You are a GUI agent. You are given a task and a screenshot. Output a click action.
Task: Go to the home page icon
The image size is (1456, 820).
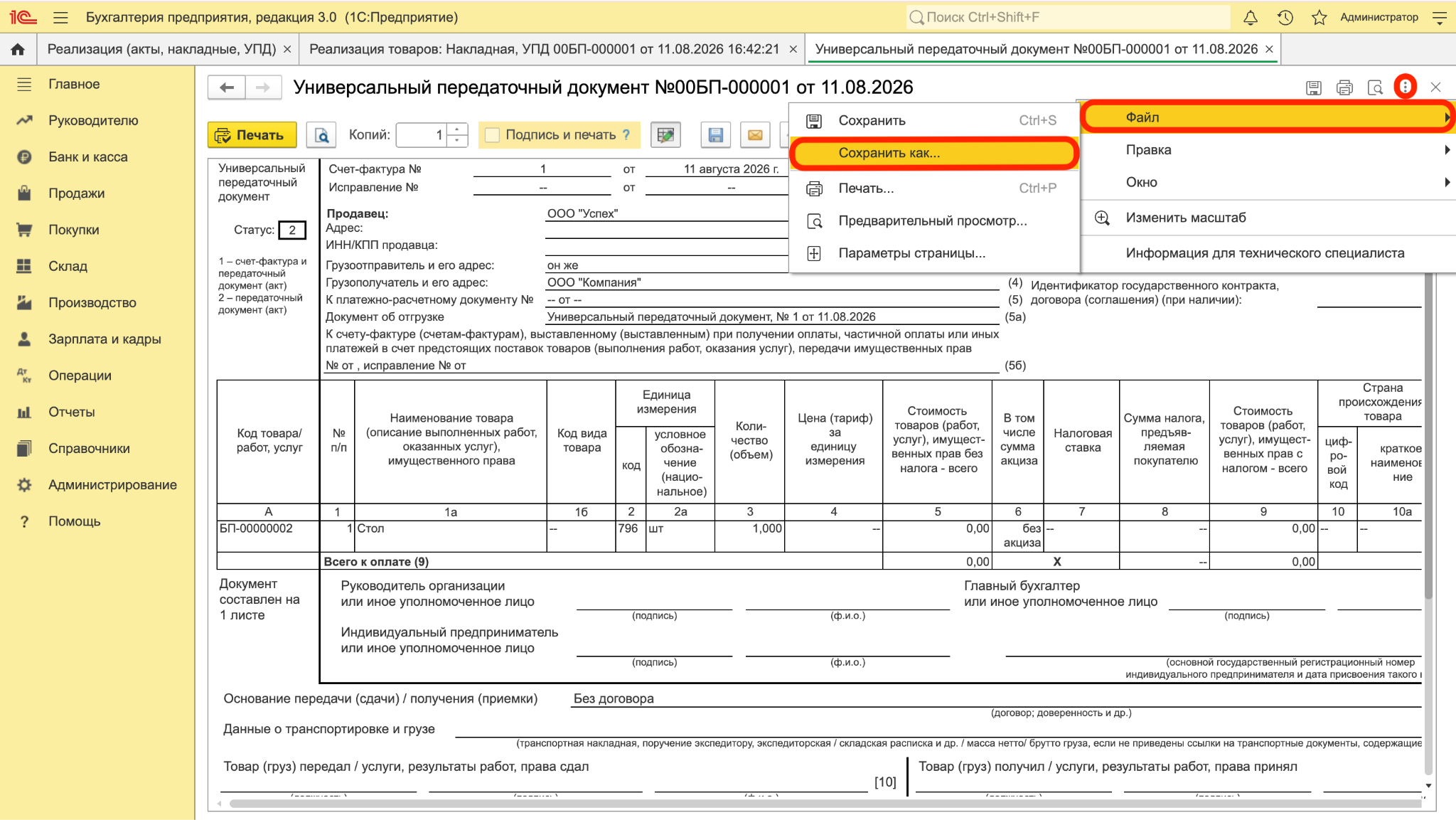18,49
